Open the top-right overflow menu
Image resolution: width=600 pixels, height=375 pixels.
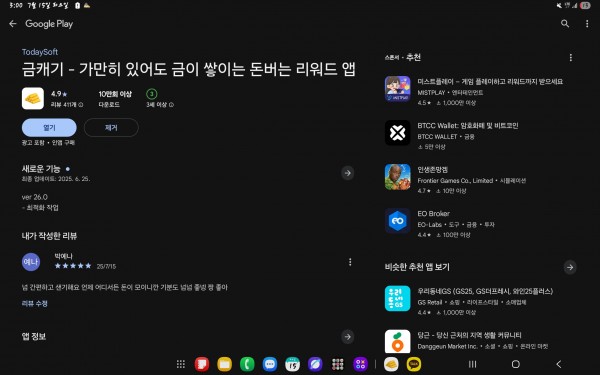coord(587,24)
